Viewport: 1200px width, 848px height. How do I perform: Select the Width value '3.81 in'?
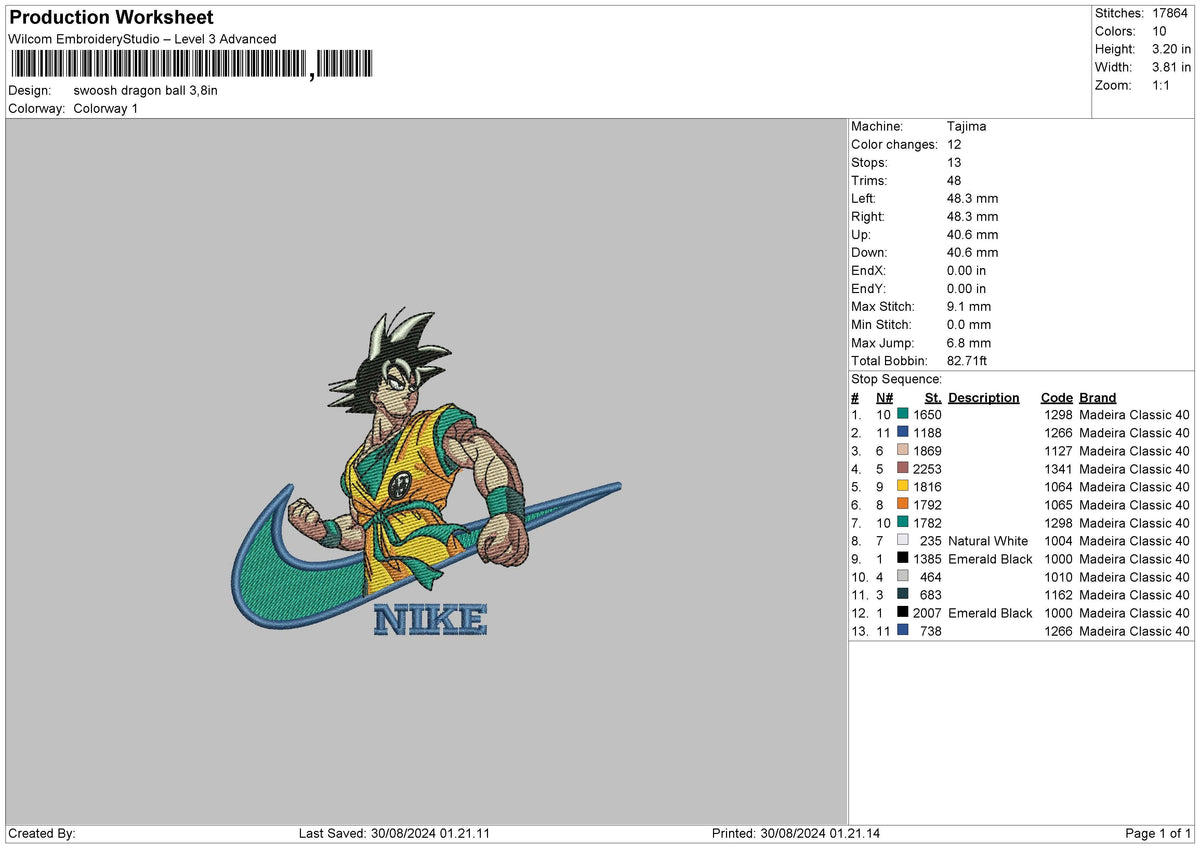click(x=1171, y=67)
